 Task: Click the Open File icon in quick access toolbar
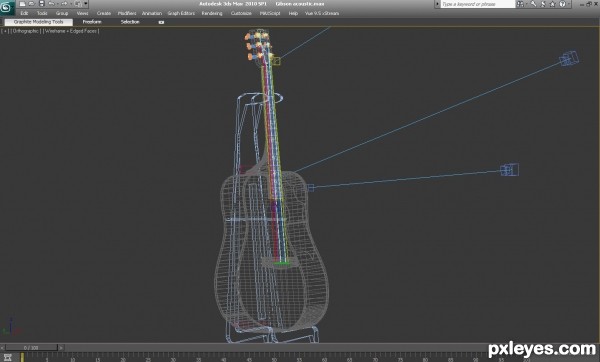(x=32, y=4)
